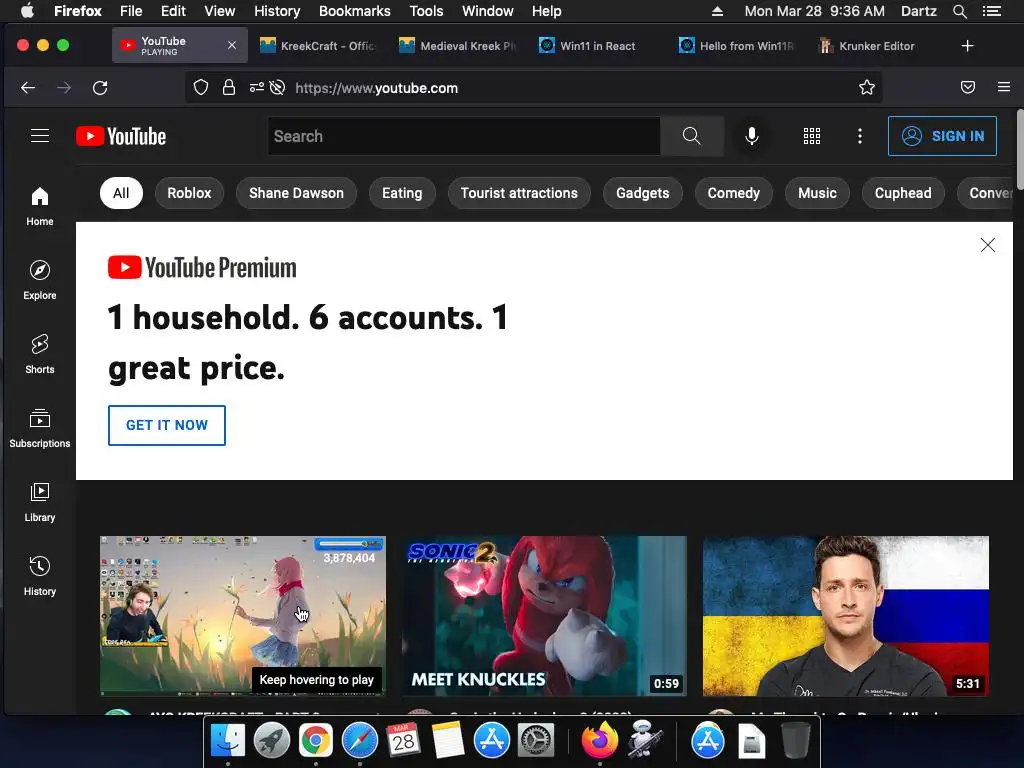Click the eject icon in menu bar

[717, 11]
